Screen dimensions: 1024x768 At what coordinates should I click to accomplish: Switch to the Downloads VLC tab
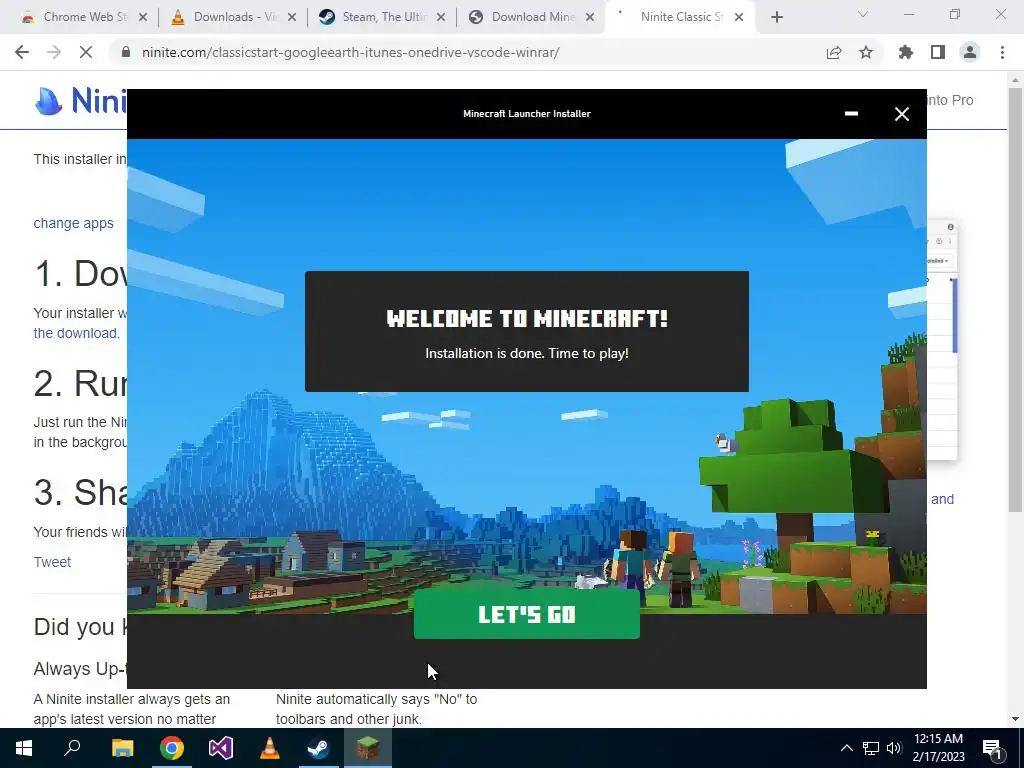(x=232, y=17)
